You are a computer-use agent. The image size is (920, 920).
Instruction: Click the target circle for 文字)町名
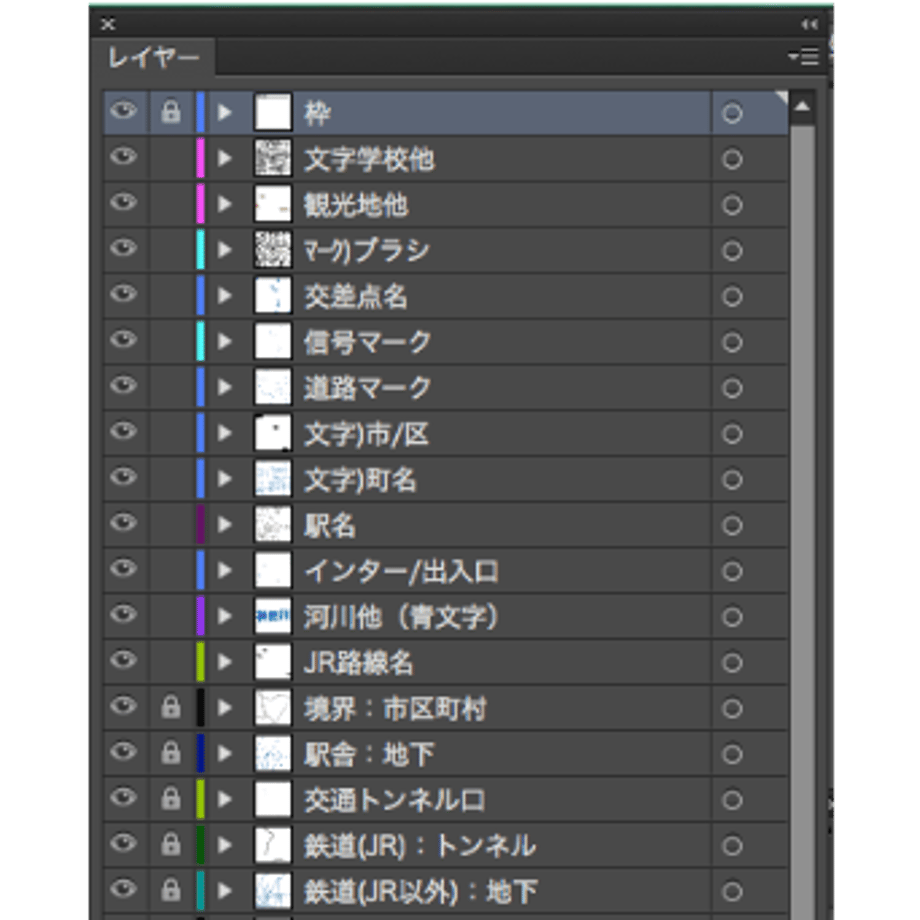coord(732,479)
